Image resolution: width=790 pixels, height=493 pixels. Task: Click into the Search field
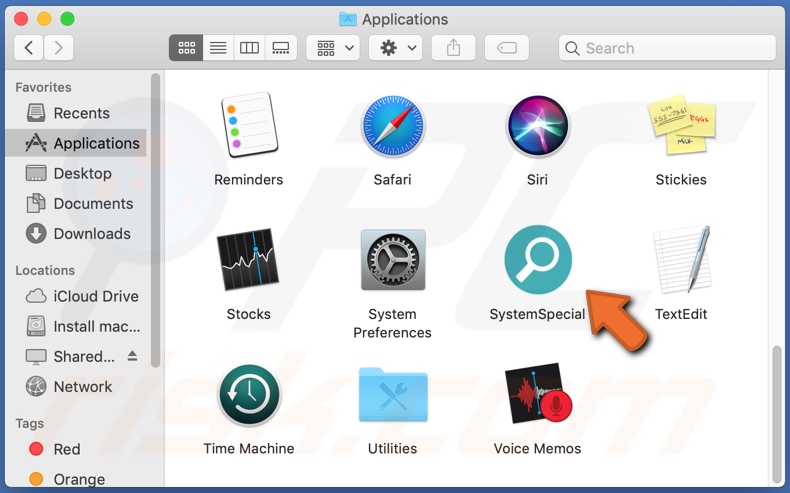(x=667, y=48)
